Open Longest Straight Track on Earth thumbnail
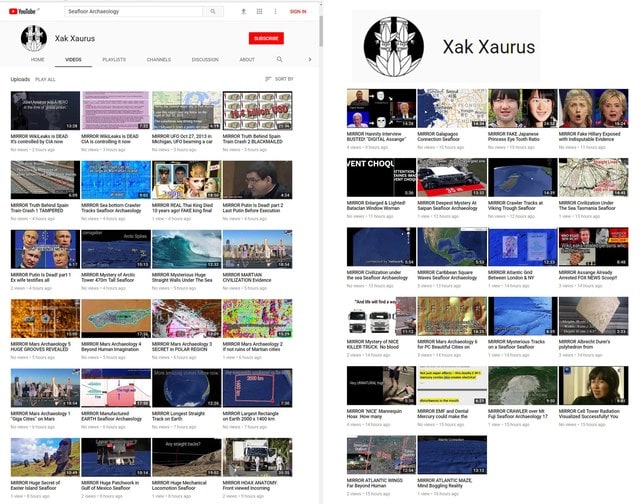Viewport: 640px width, 504px height. pos(187,388)
